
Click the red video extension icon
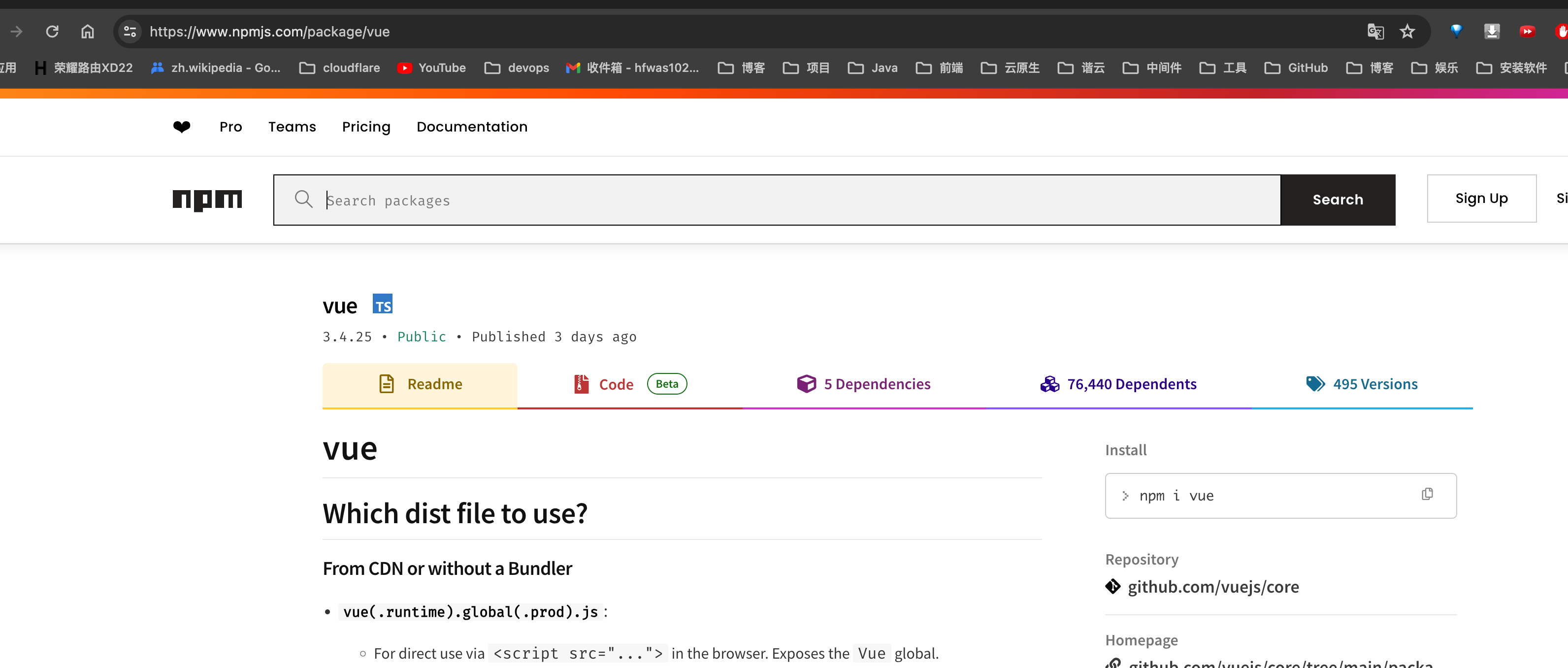click(x=1527, y=31)
